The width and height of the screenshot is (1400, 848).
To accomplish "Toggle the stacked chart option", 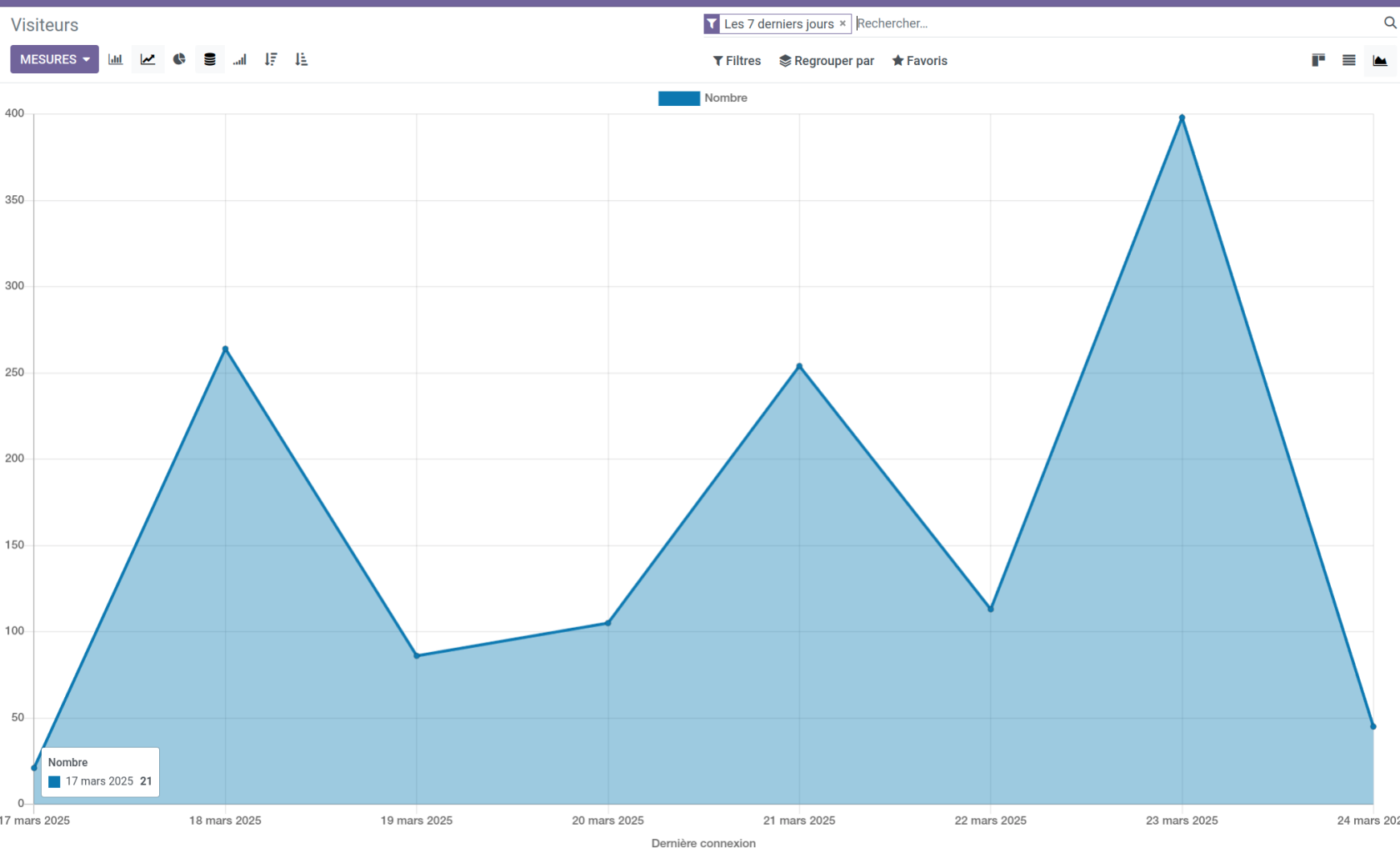I will click(x=210, y=59).
